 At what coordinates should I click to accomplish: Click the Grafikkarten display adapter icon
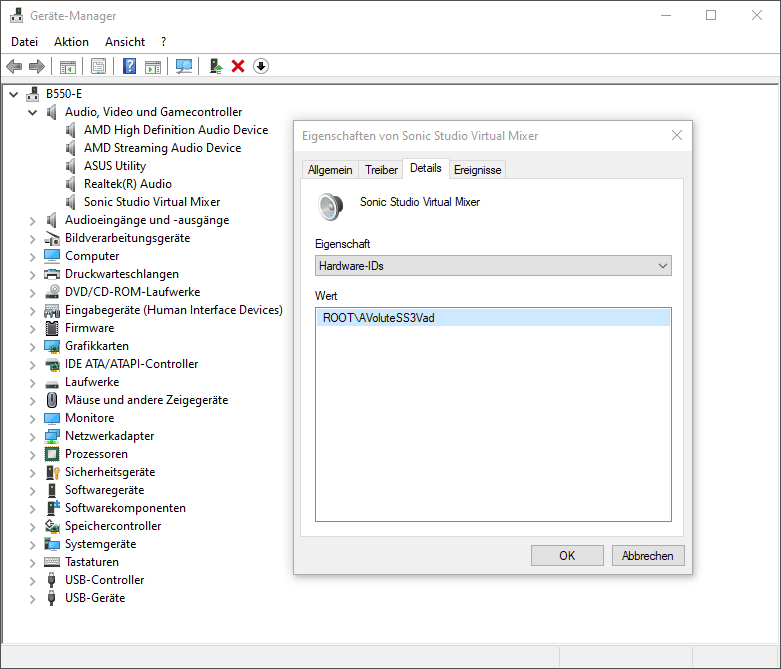52,346
